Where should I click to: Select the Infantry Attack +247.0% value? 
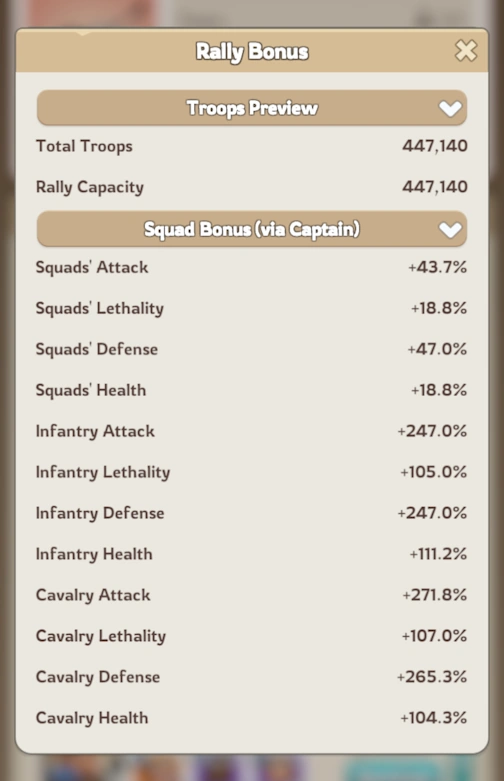[432, 431]
